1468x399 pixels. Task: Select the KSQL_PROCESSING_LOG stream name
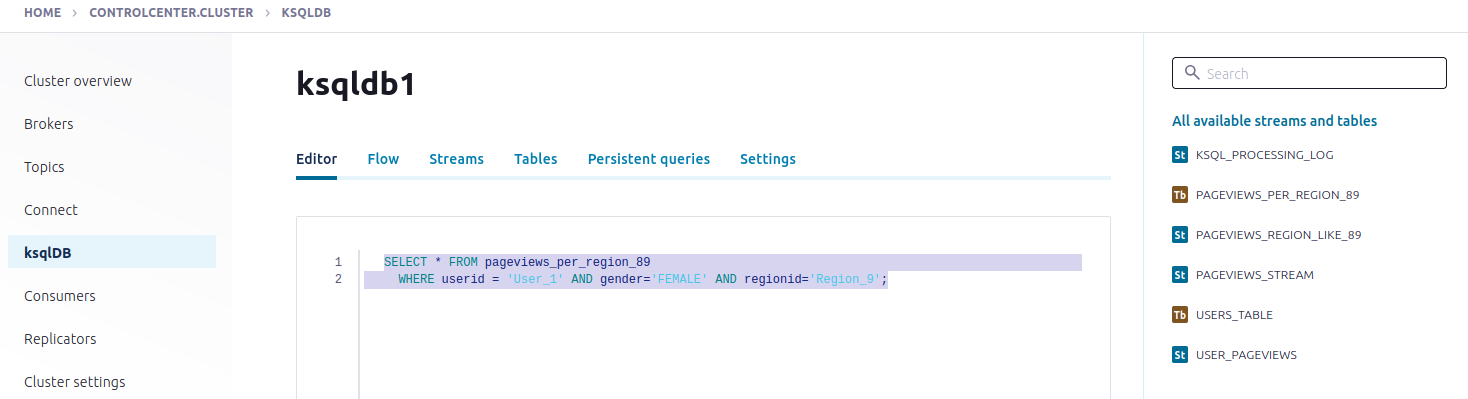click(1264, 155)
